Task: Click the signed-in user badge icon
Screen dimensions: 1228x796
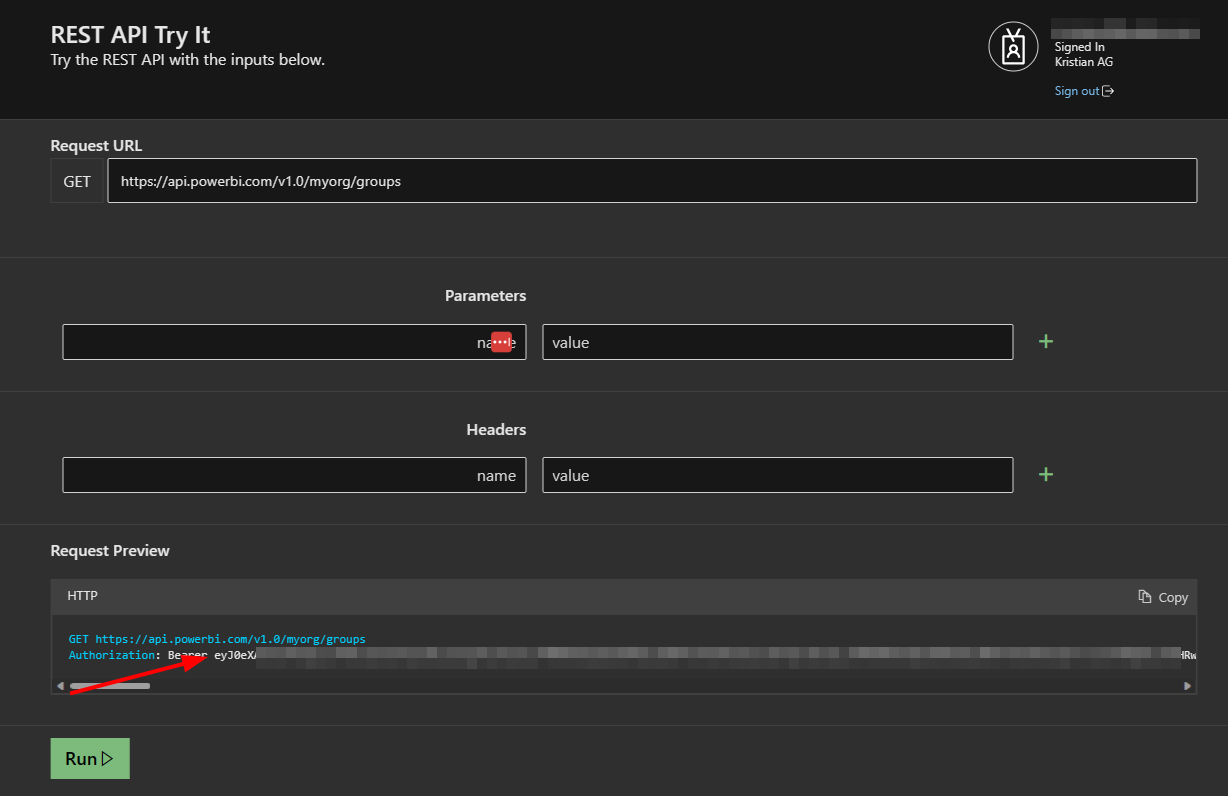Action: coord(1013,47)
